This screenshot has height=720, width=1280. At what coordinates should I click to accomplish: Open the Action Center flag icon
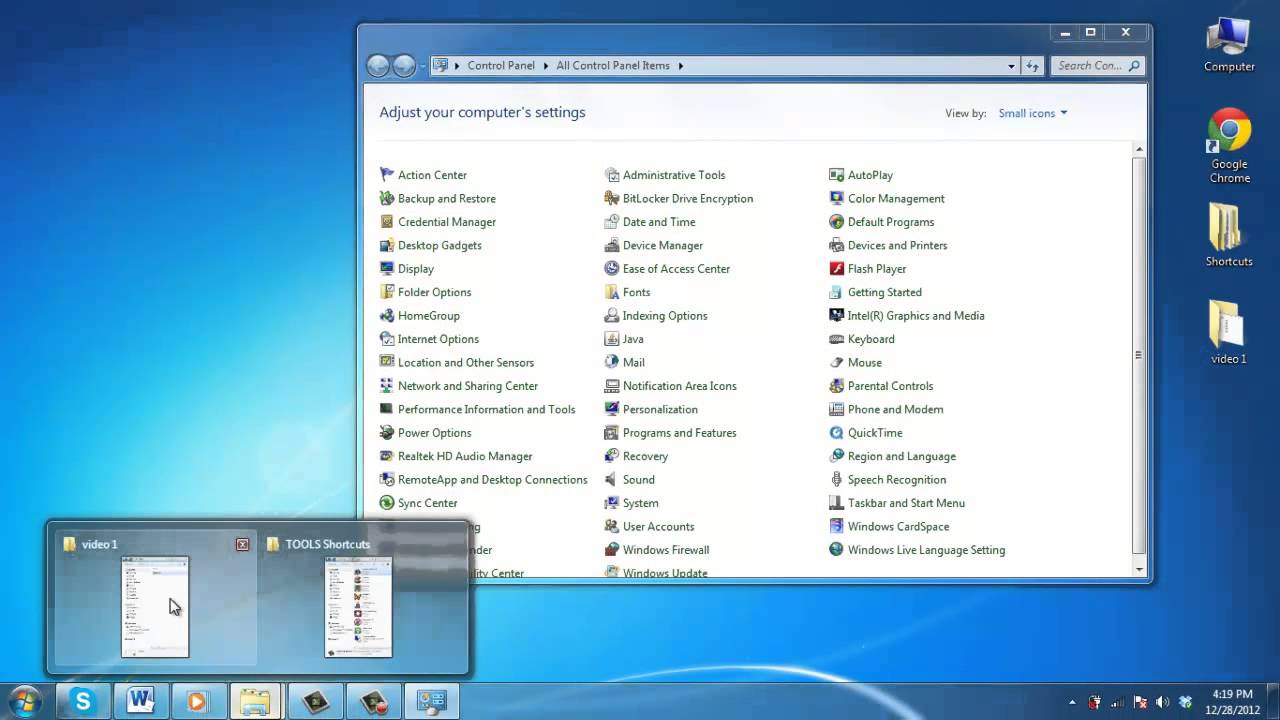coord(387,175)
